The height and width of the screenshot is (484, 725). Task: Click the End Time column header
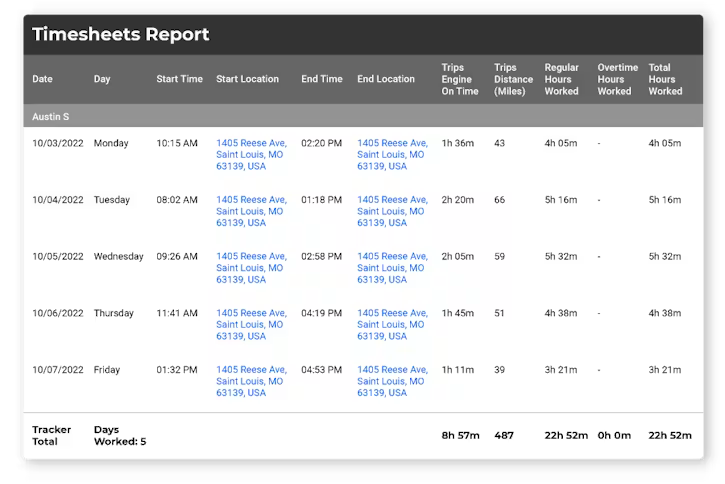point(322,79)
